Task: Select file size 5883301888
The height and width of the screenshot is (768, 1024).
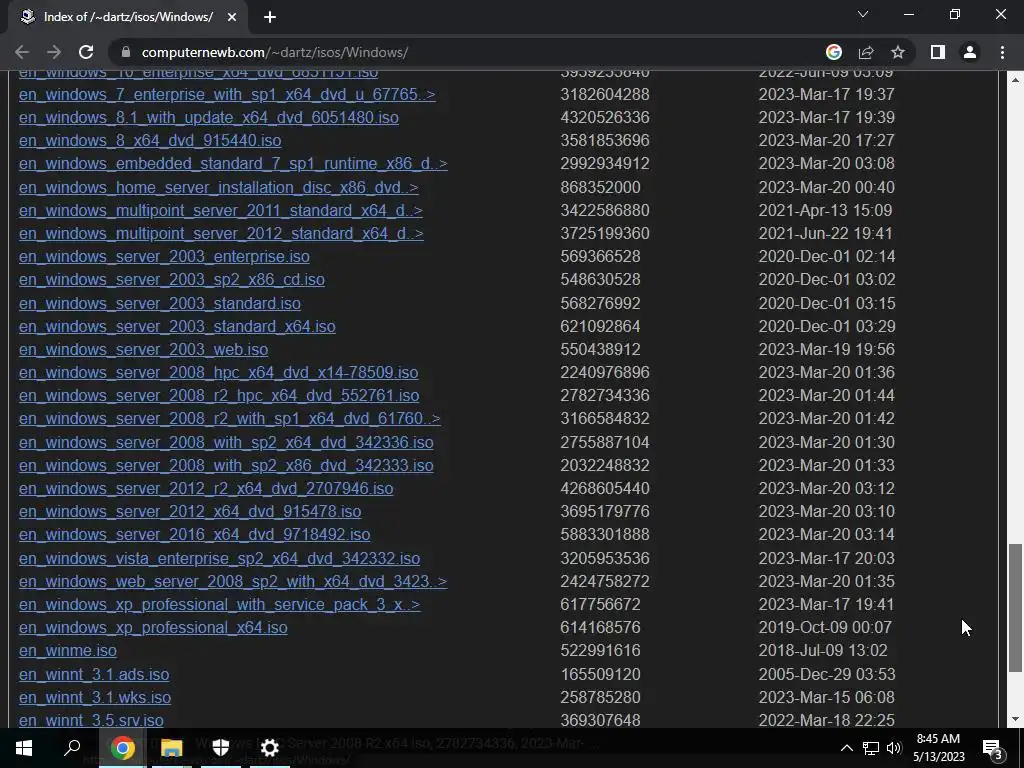Action: [605, 535]
